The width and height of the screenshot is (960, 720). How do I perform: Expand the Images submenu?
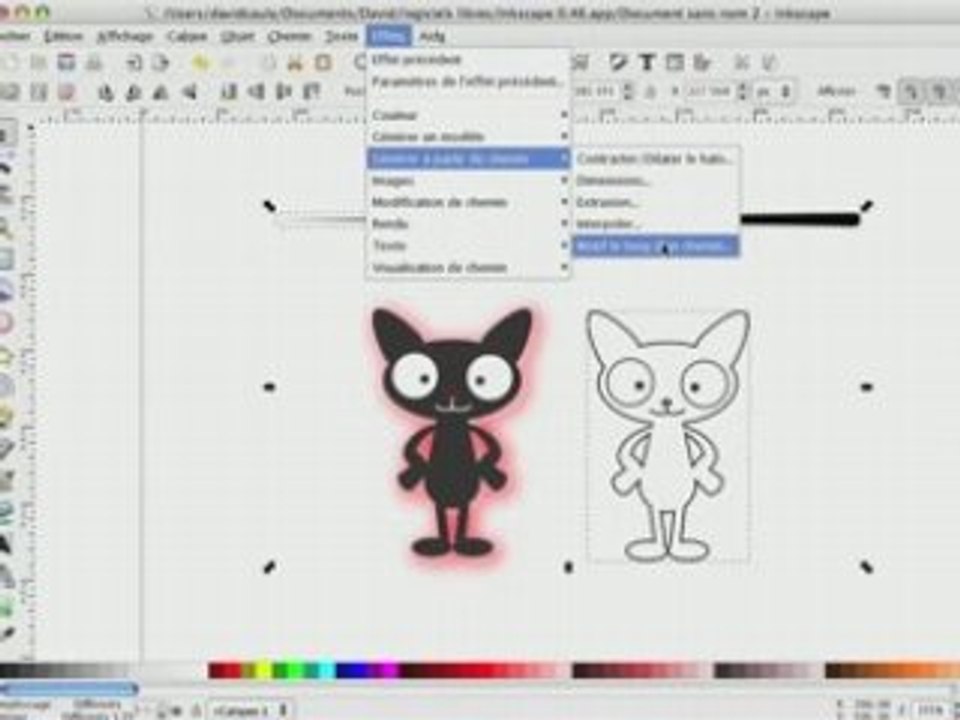468,181
